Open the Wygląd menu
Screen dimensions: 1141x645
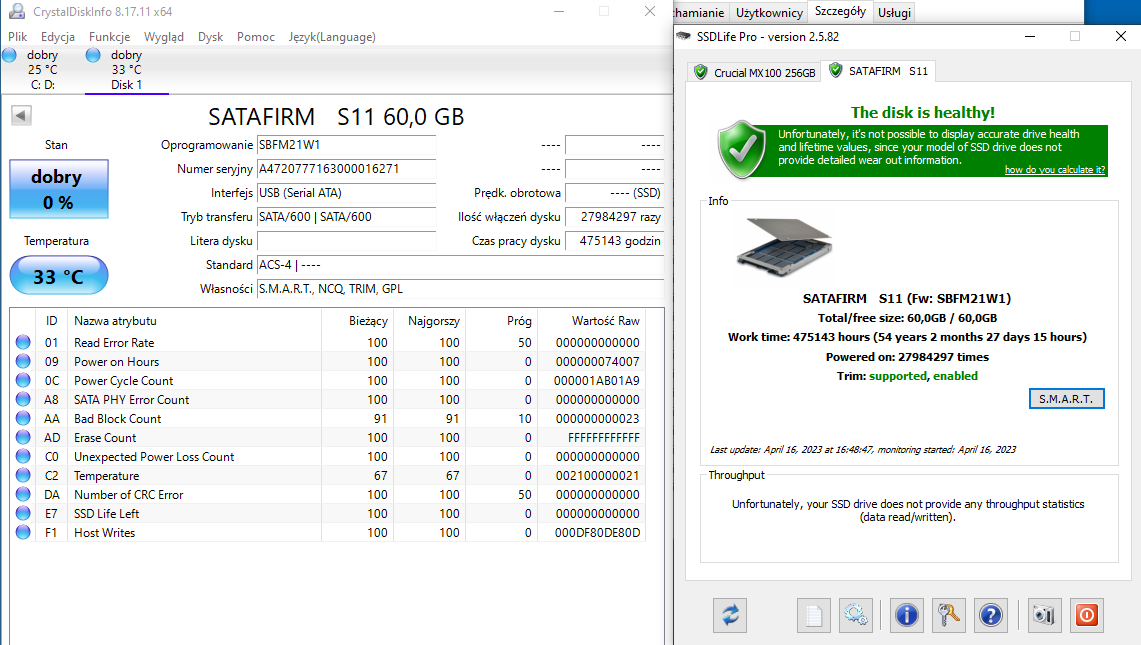164,36
